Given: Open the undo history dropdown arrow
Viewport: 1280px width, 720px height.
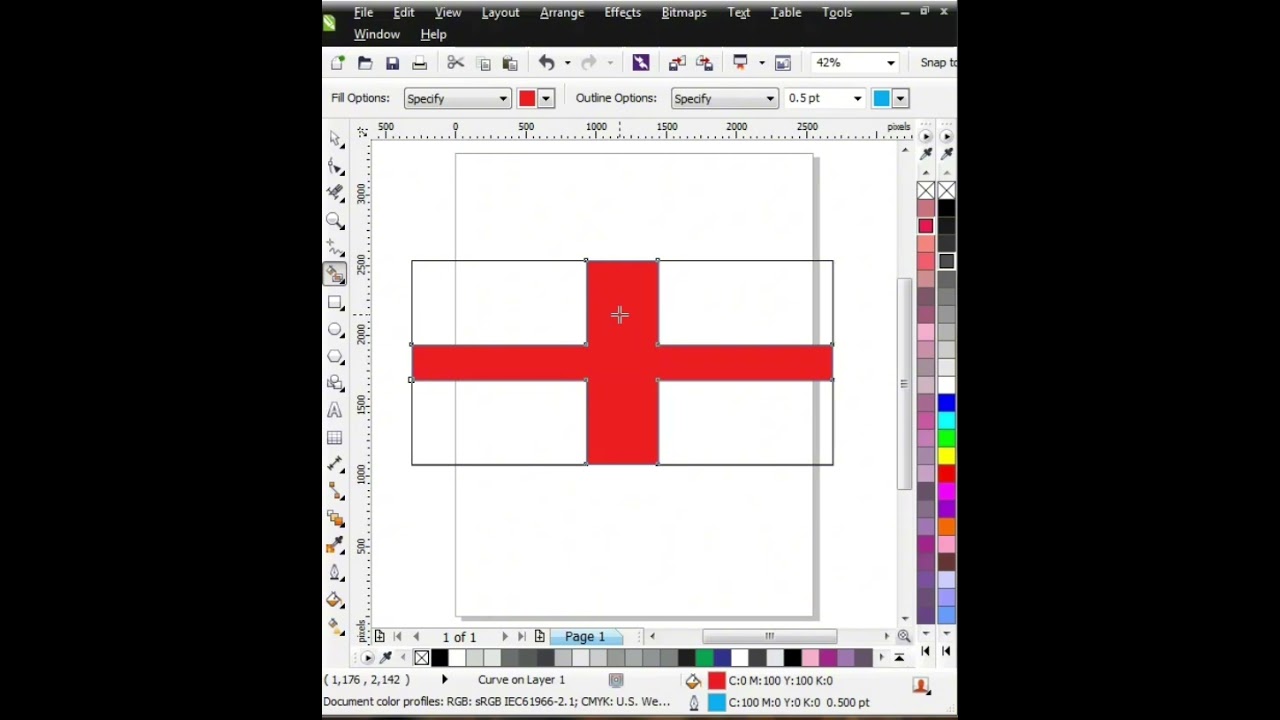Looking at the screenshot, I should 567,63.
